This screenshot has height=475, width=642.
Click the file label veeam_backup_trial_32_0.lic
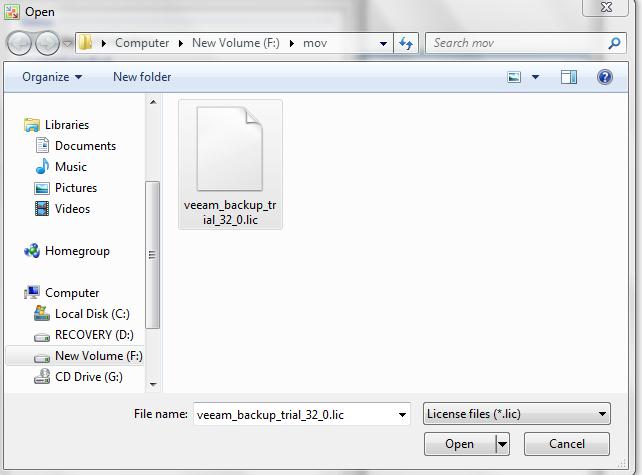pyautogui.click(x=230, y=213)
